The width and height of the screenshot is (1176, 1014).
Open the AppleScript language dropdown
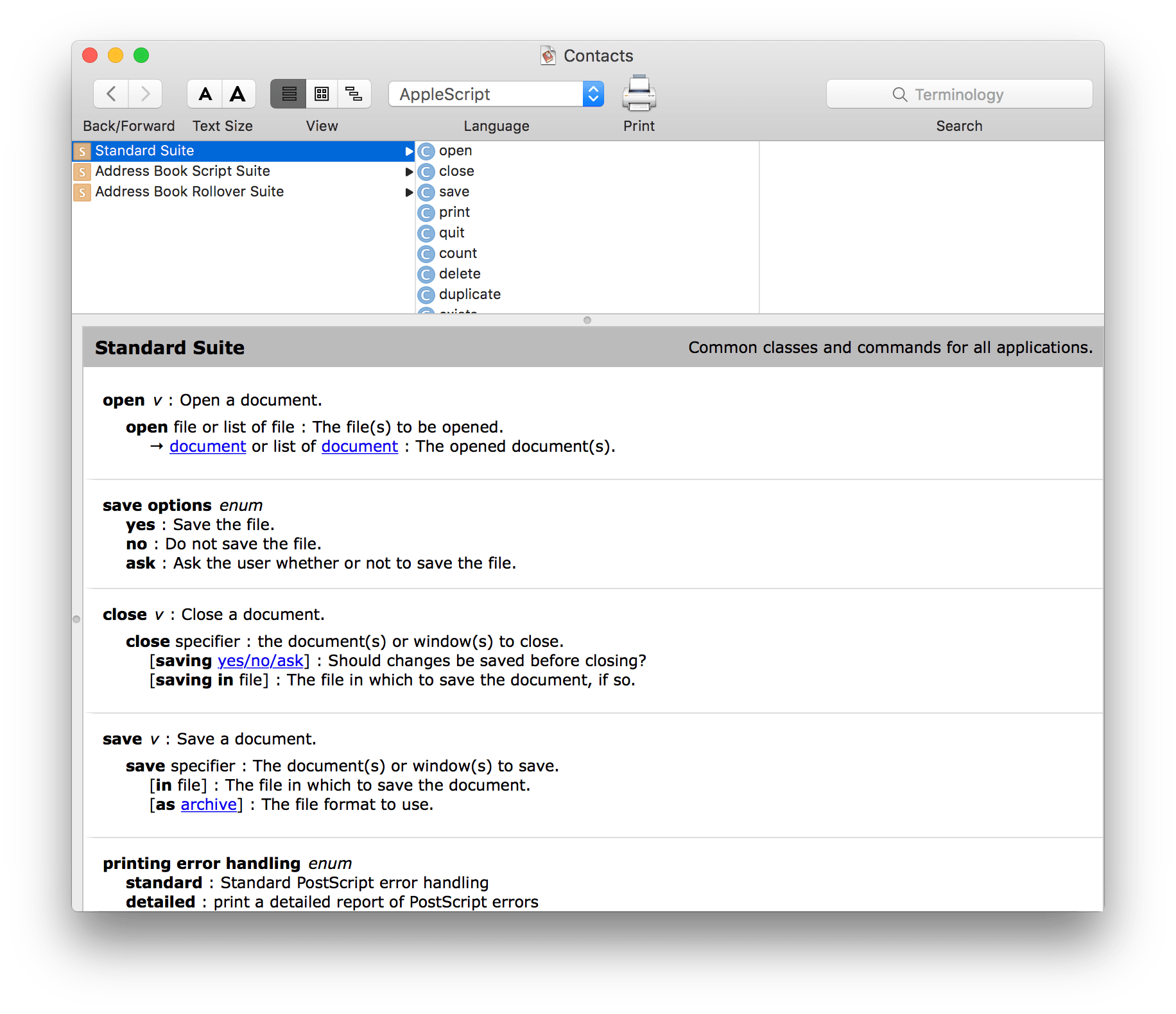click(x=496, y=94)
